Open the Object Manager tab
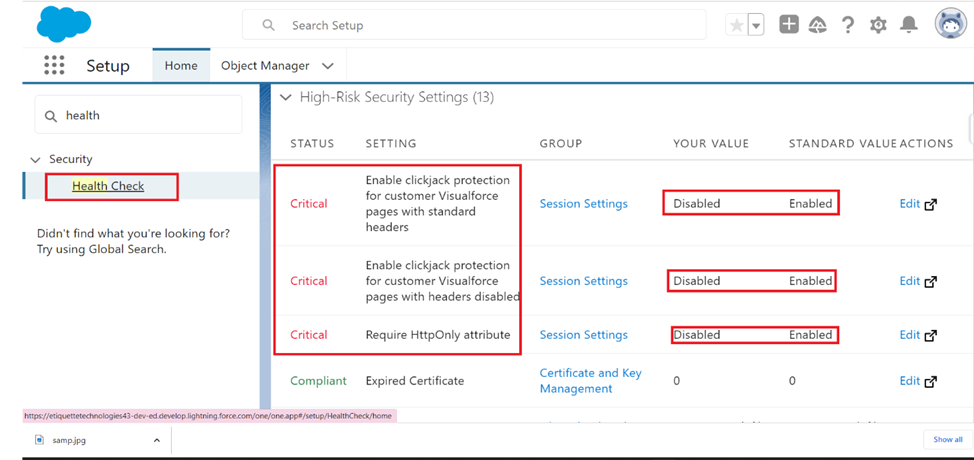974x460 pixels. [265, 66]
